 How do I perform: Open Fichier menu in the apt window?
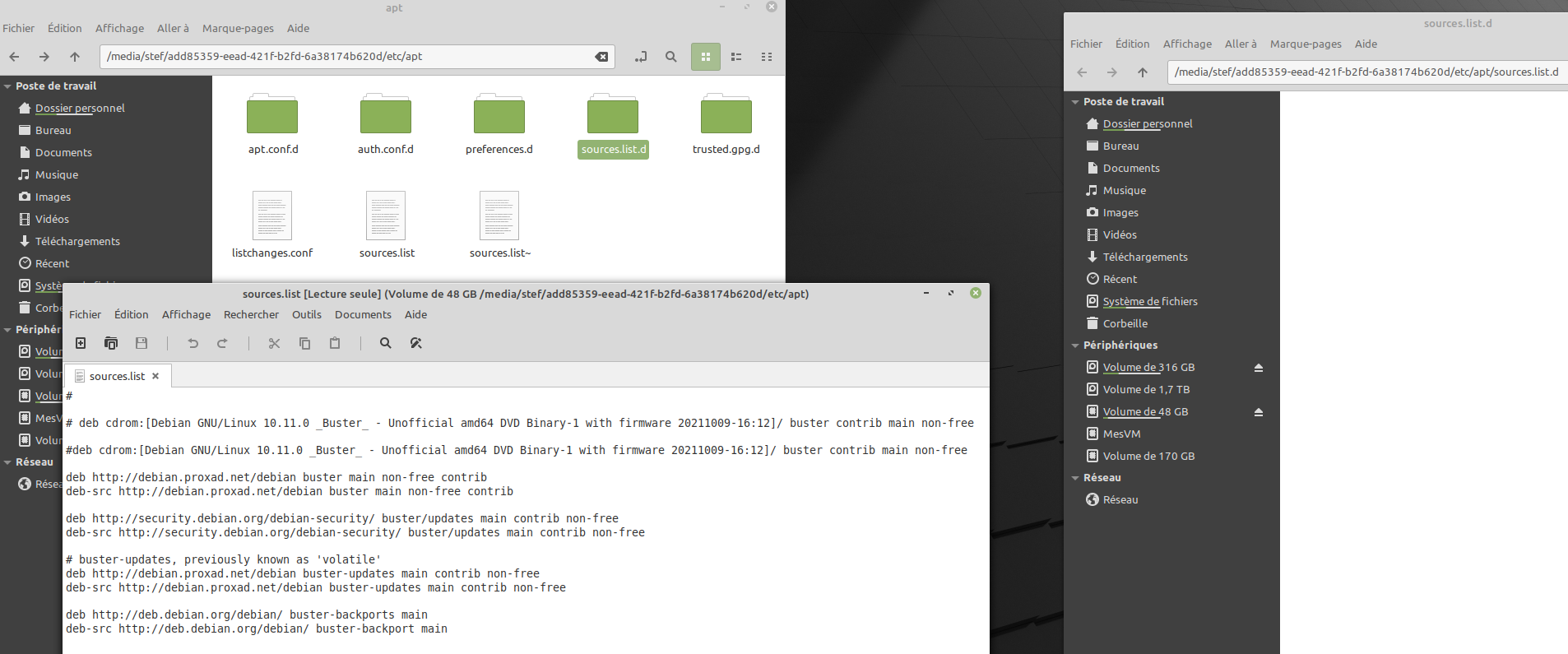click(18, 28)
